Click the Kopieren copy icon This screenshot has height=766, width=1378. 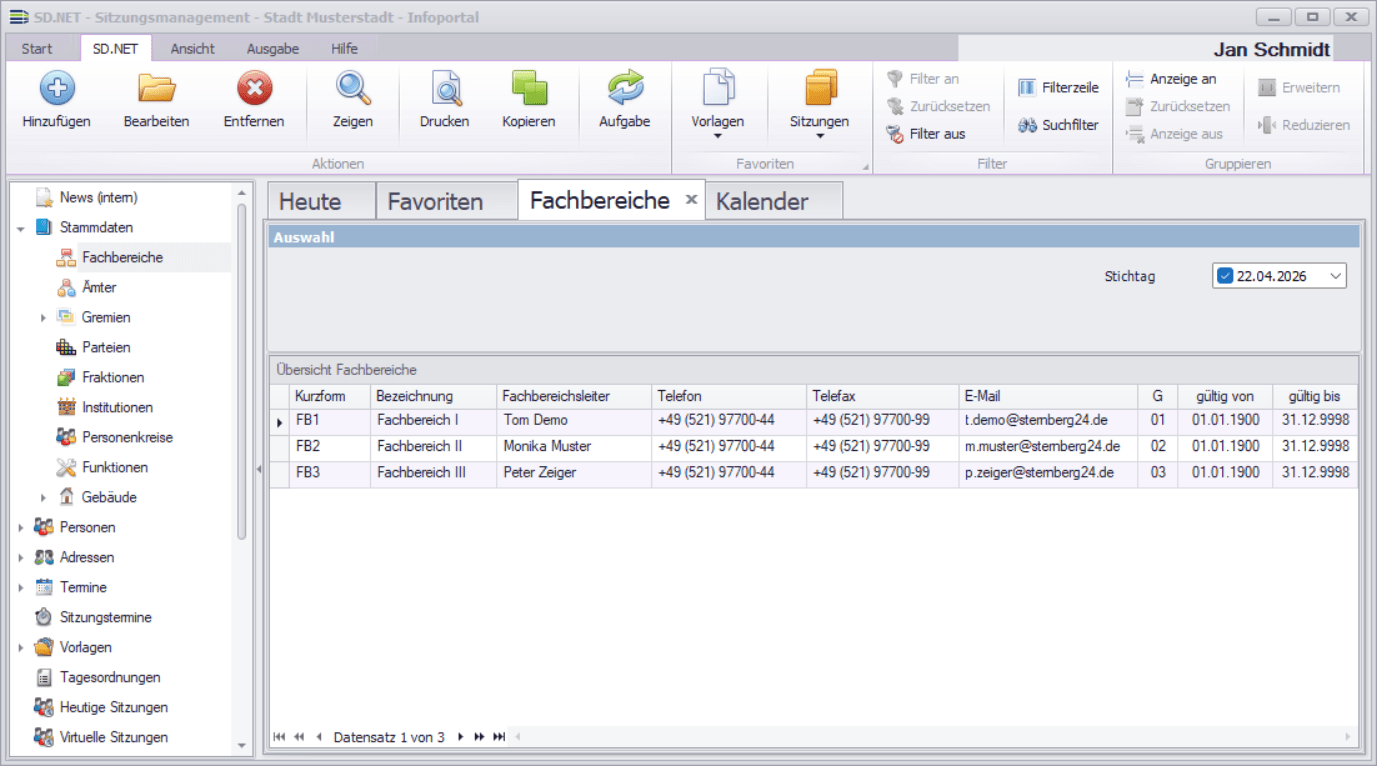[529, 89]
